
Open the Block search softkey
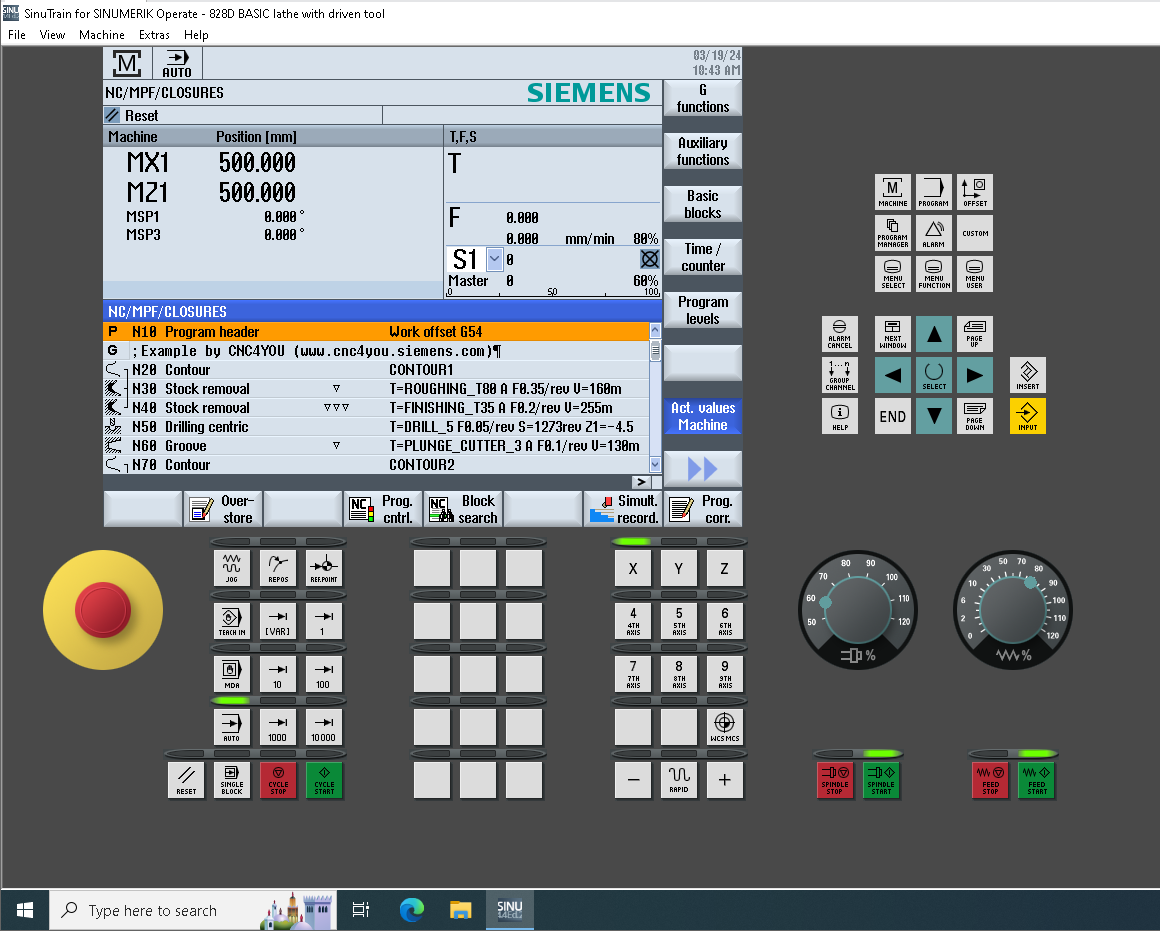(464, 510)
